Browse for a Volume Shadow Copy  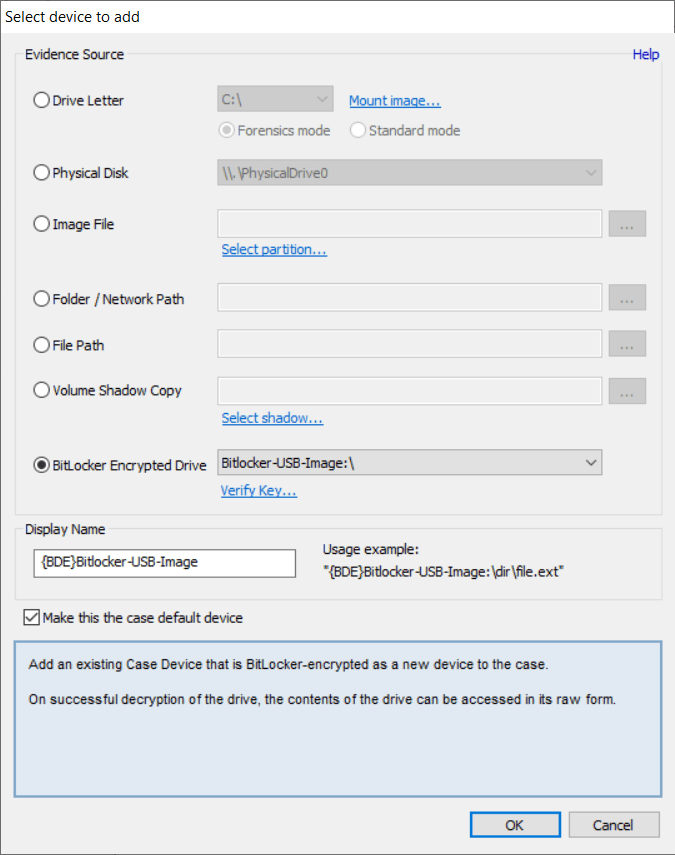(627, 391)
